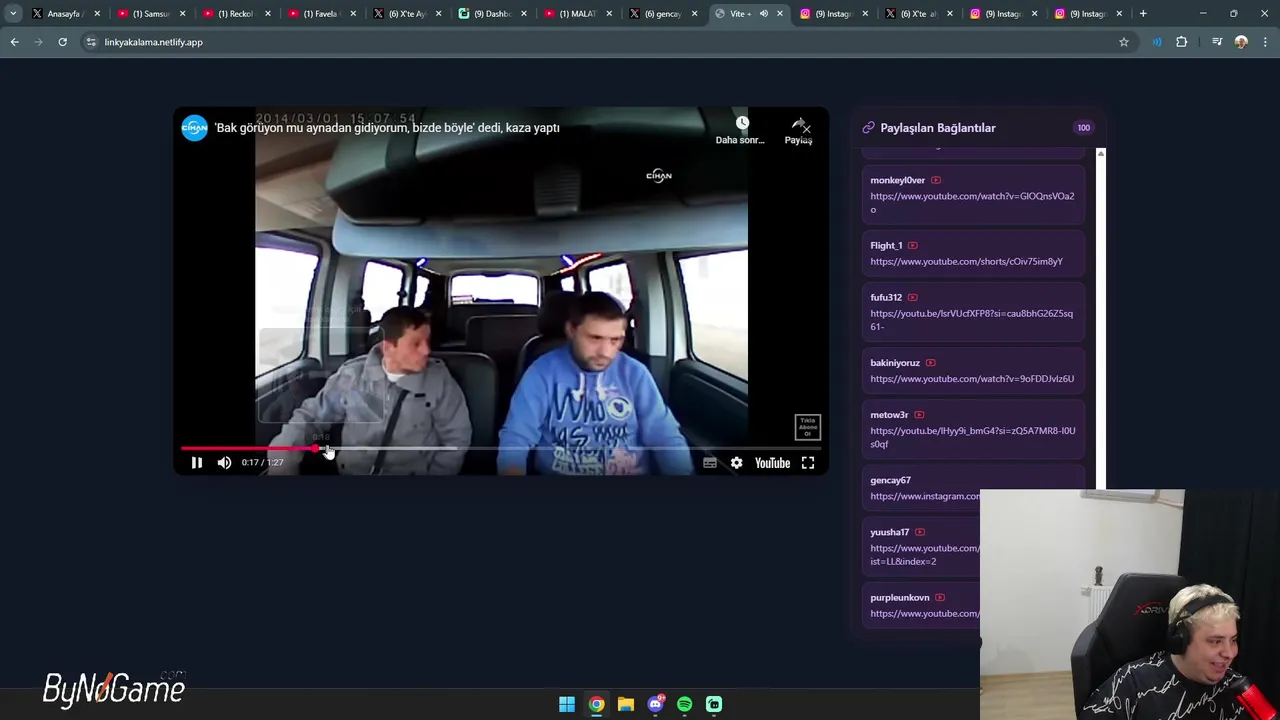Open the Windows Start menu
The image size is (1280, 720).
click(x=567, y=704)
